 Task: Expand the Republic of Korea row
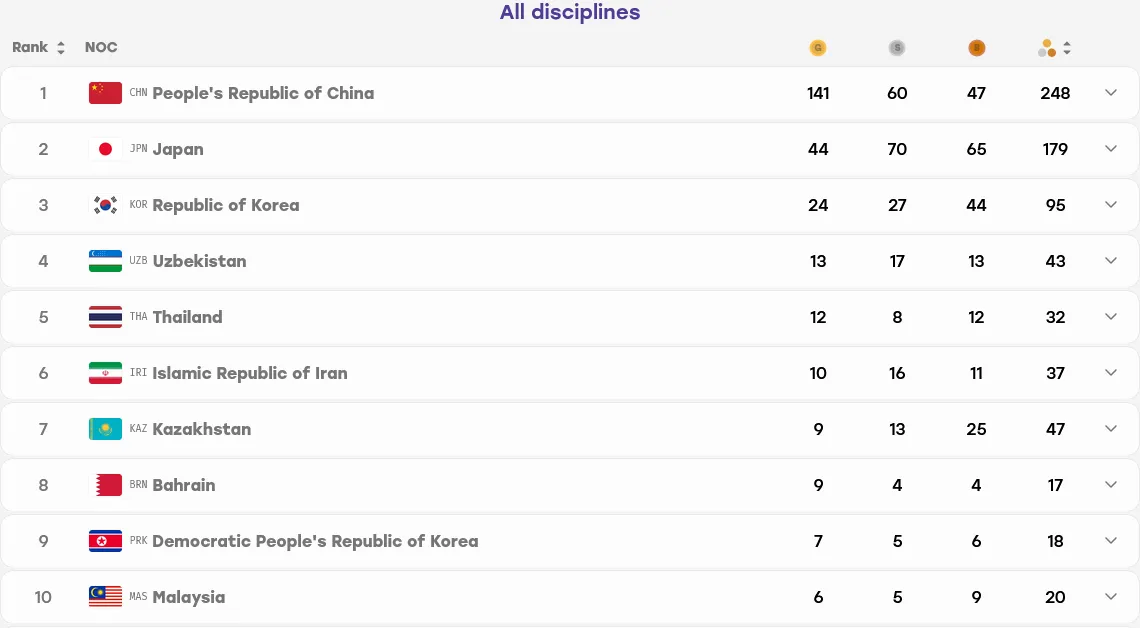point(1110,205)
